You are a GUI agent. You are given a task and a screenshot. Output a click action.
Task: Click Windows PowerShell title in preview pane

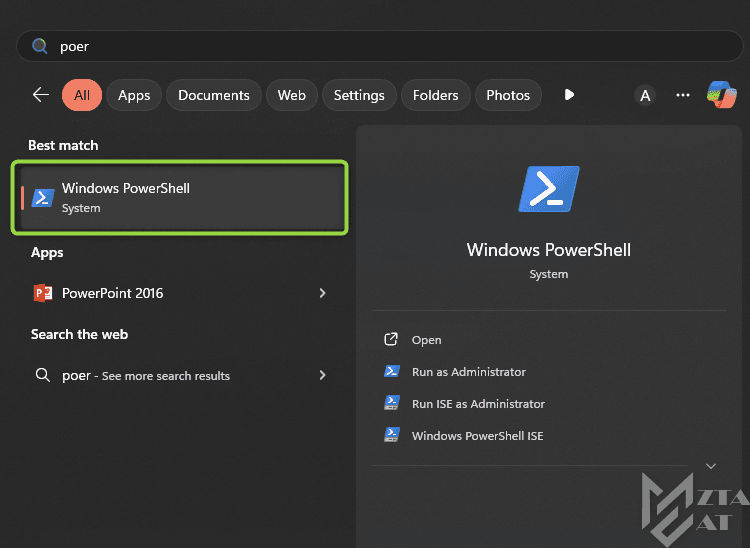(x=549, y=250)
